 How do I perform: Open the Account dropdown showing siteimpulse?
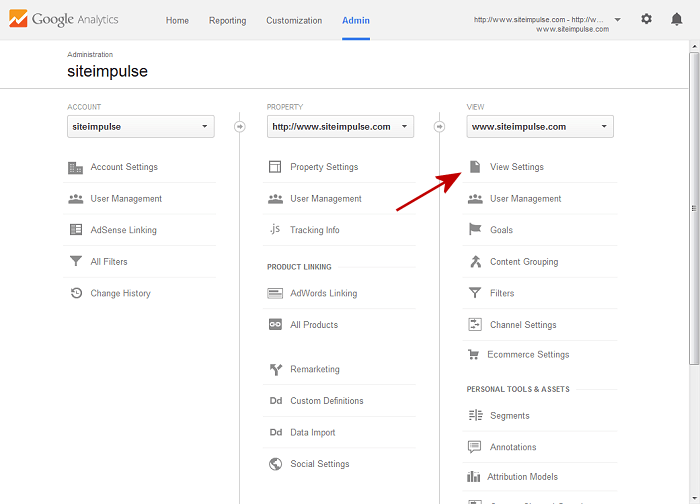(x=141, y=127)
